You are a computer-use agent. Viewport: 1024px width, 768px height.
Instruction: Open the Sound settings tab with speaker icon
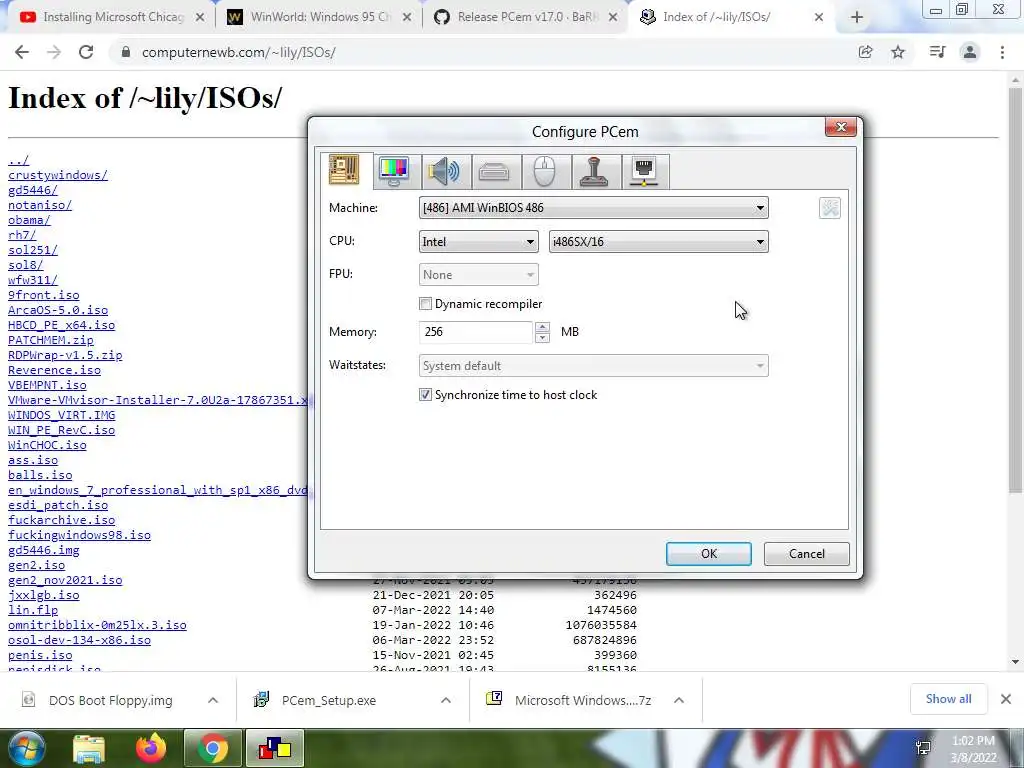(444, 172)
